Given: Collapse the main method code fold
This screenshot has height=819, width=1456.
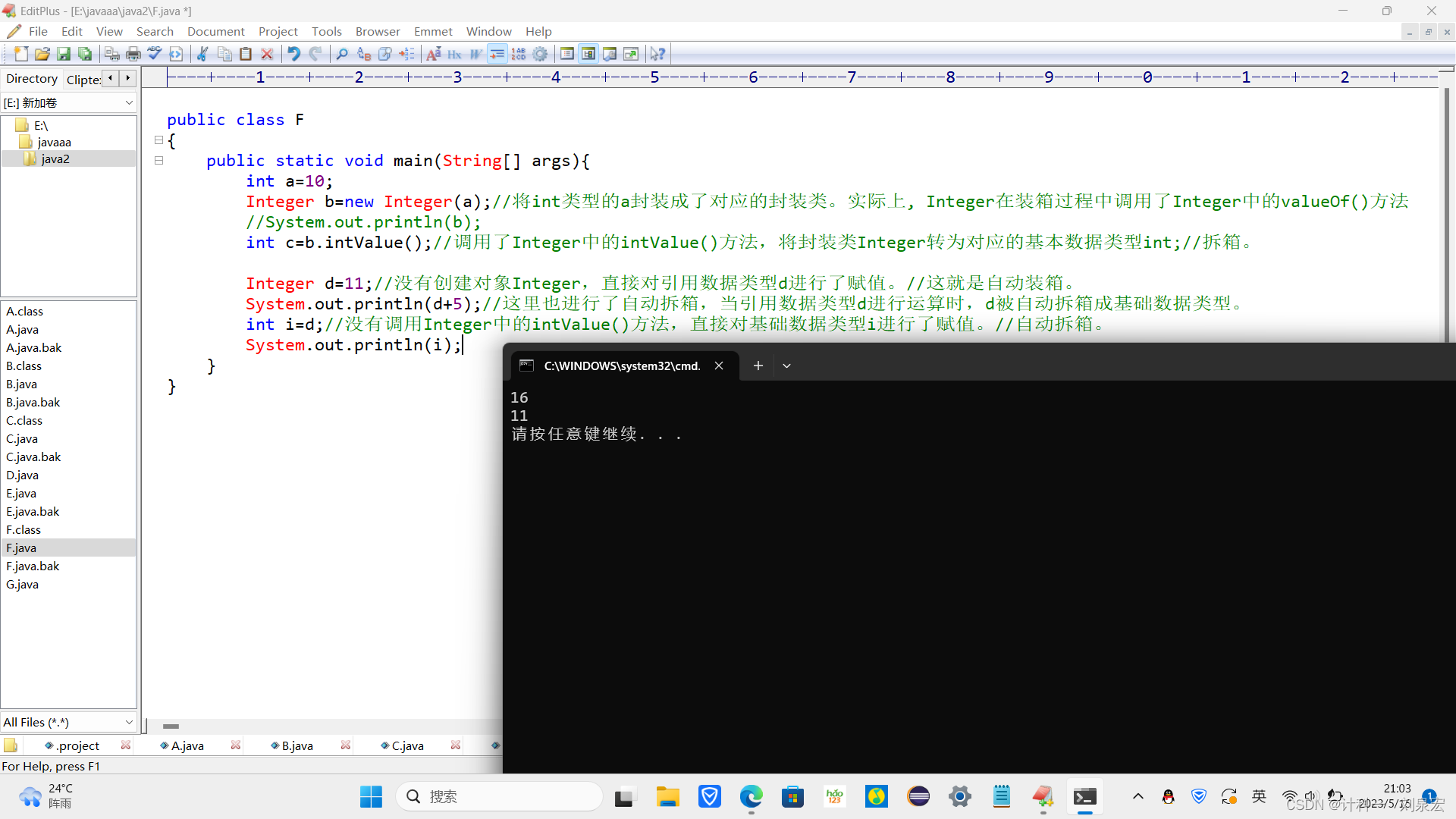Looking at the screenshot, I should click(x=158, y=160).
